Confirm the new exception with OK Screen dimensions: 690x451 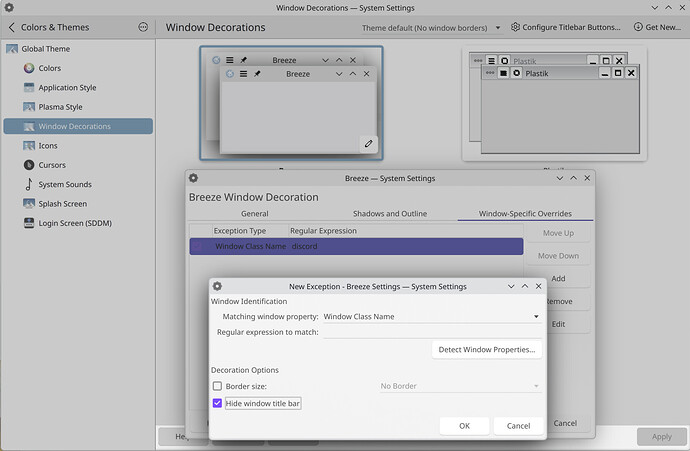[x=464, y=426]
